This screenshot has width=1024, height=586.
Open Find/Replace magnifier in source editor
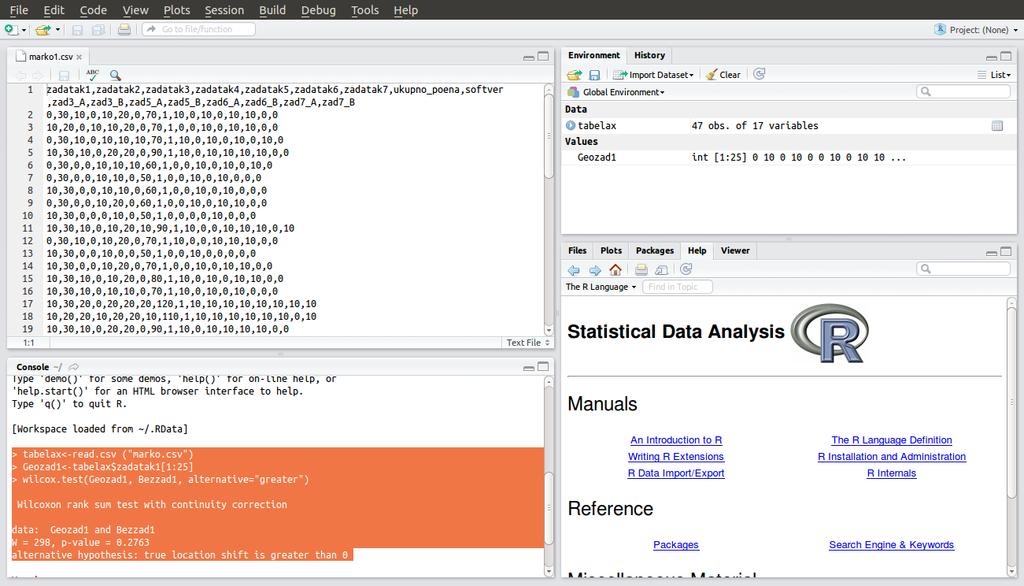pos(116,75)
